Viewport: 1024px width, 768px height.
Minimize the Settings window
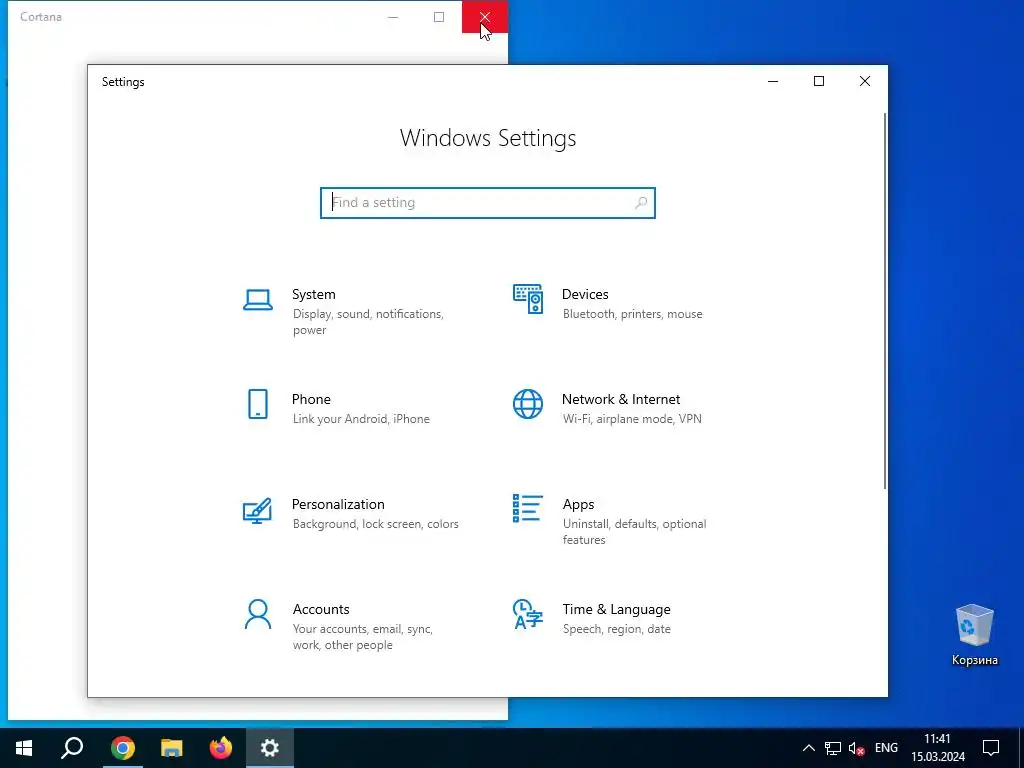click(x=773, y=82)
